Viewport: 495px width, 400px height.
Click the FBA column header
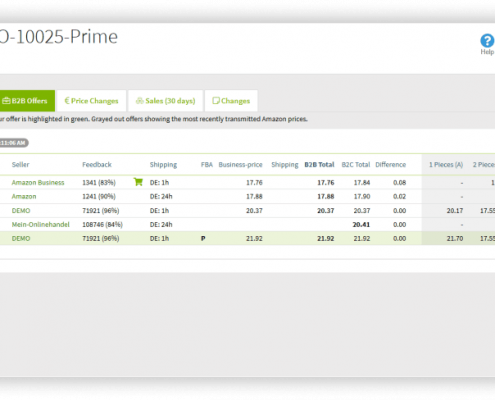[x=207, y=165]
